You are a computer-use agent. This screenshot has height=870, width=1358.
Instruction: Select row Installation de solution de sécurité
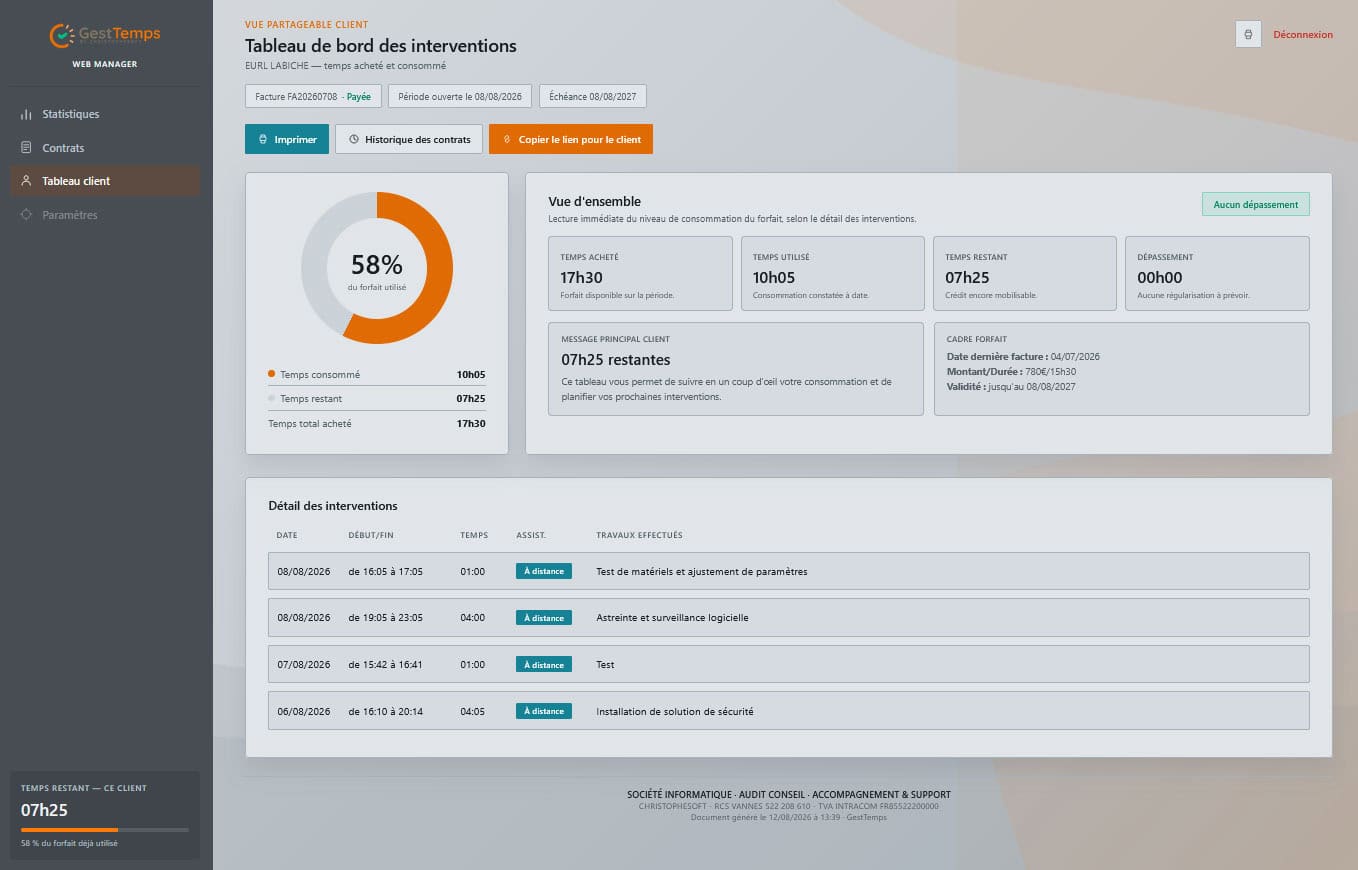[789, 711]
